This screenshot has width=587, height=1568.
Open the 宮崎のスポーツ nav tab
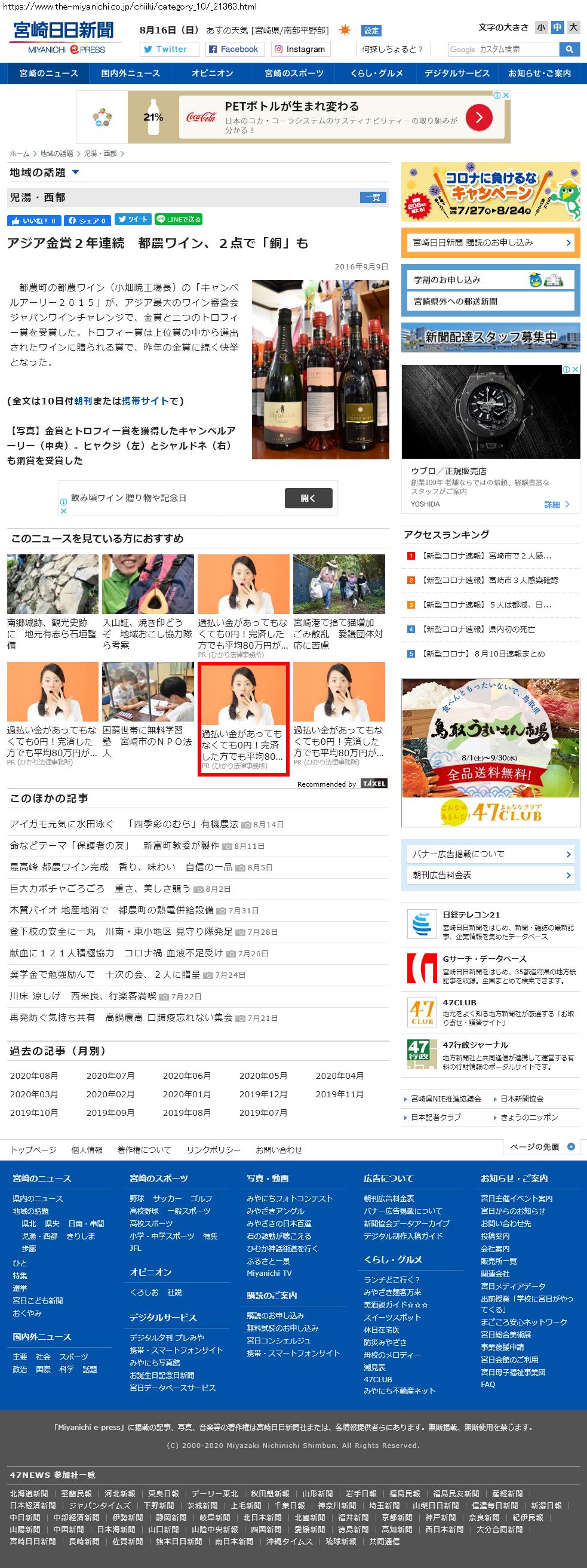pyautogui.click(x=294, y=73)
